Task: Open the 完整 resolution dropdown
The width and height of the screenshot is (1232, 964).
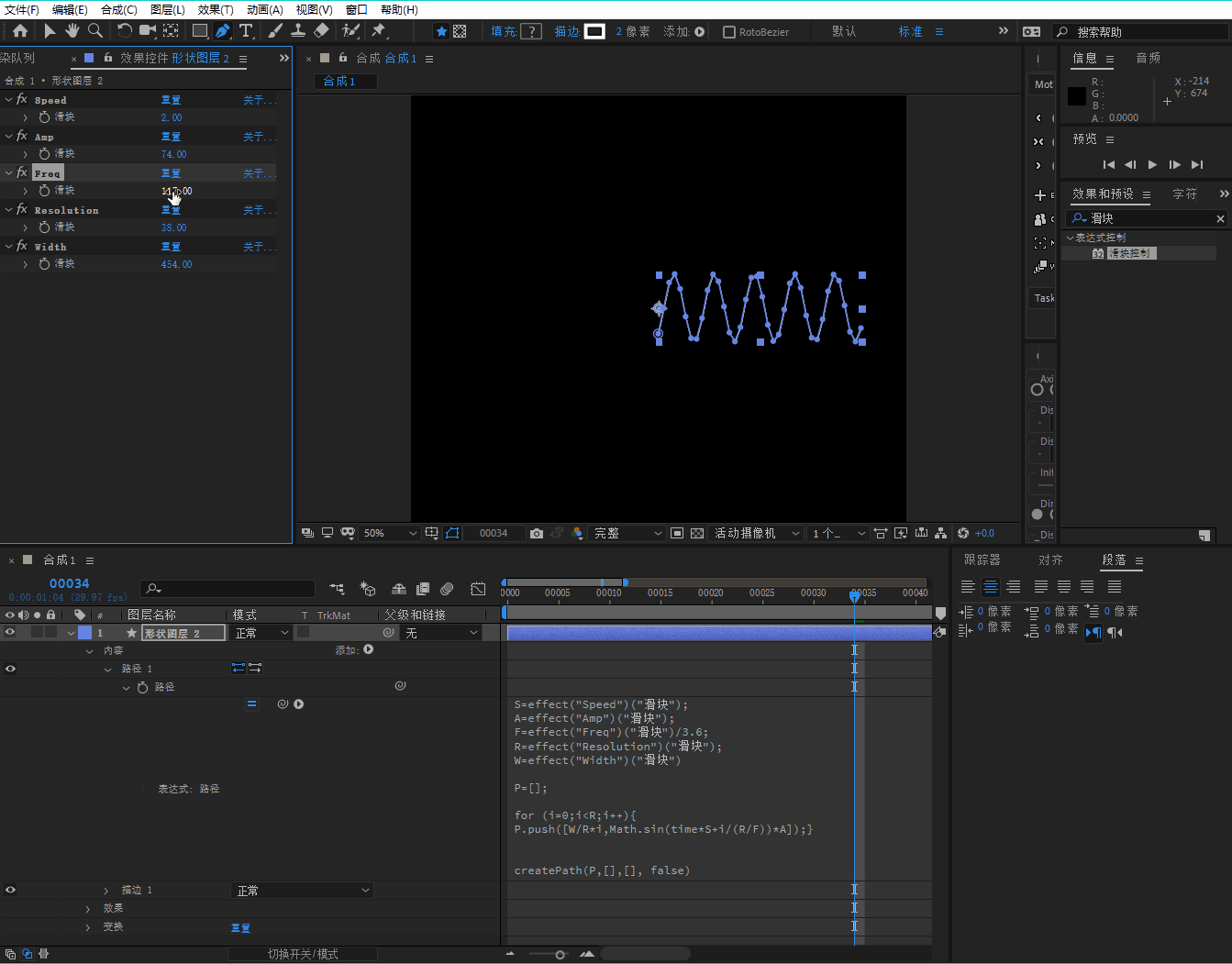Action: click(x=627, y=533)
